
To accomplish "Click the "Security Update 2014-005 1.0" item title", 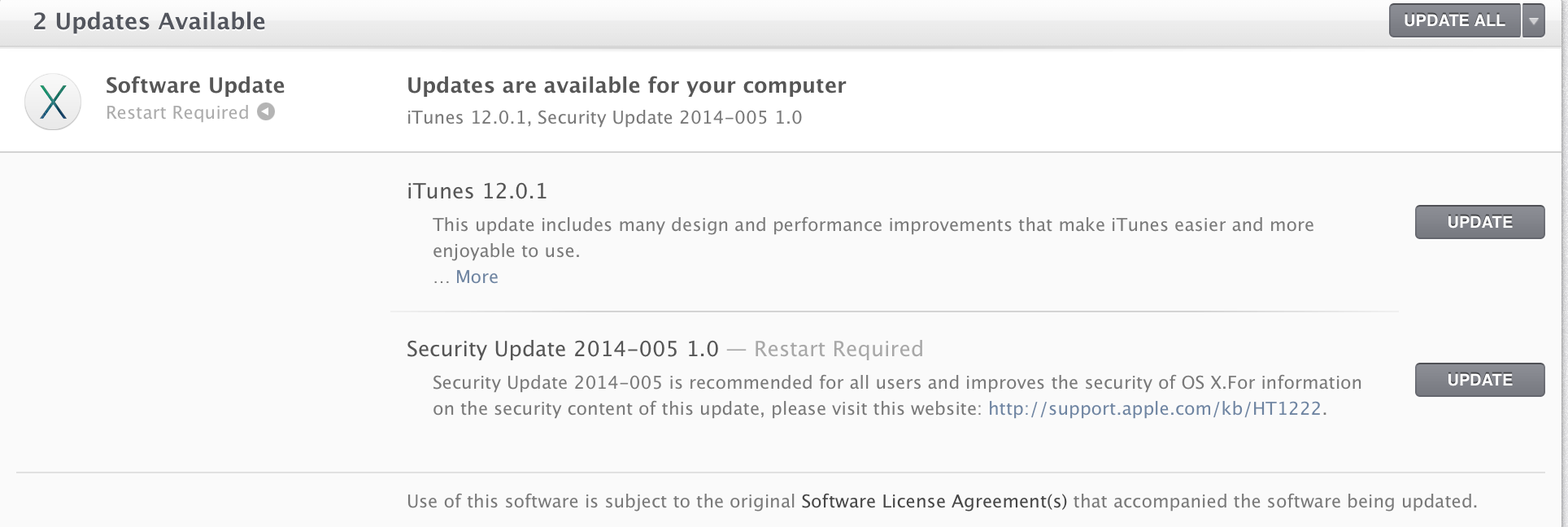I will 563,349.
